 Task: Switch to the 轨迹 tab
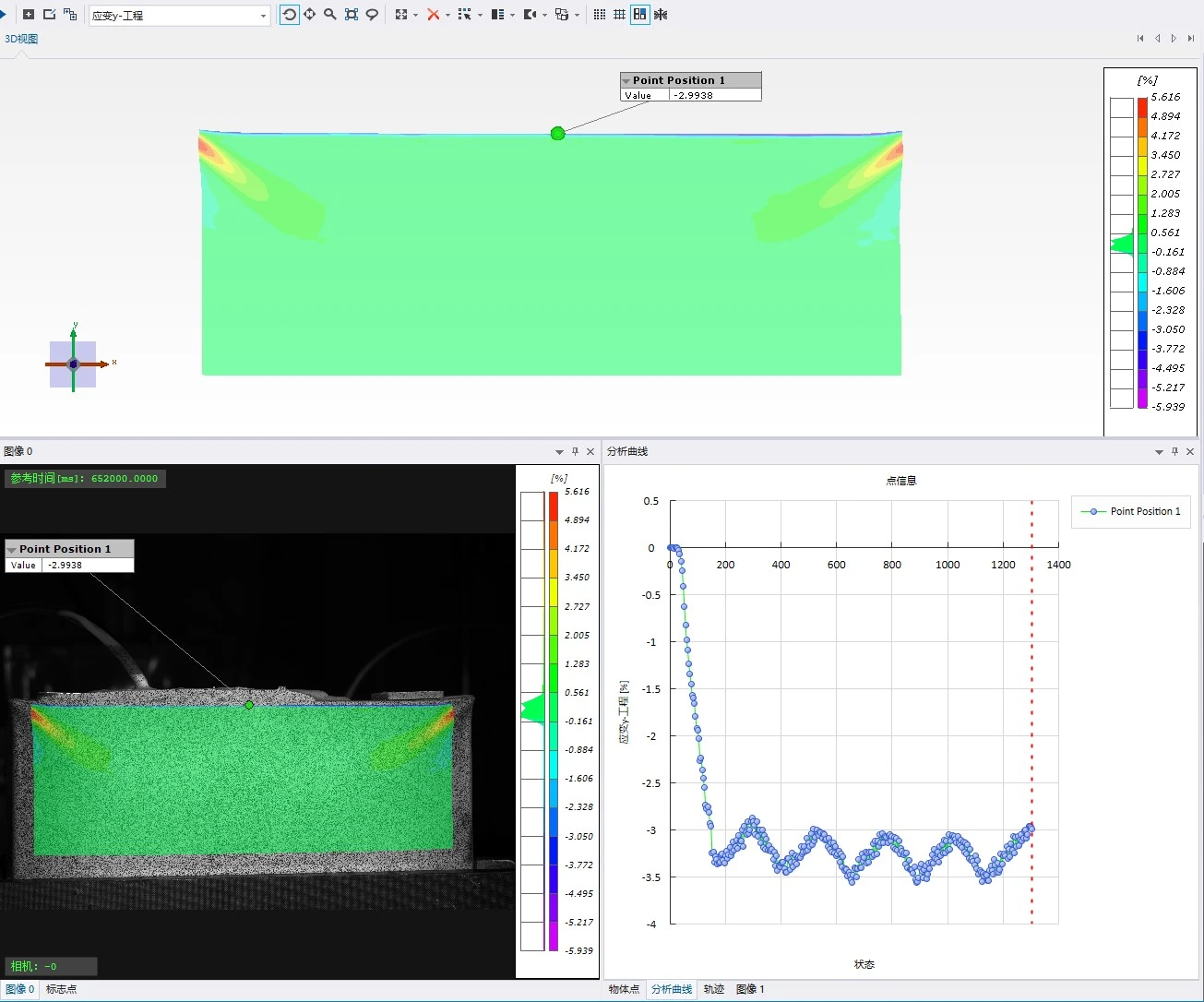point(714,989)
